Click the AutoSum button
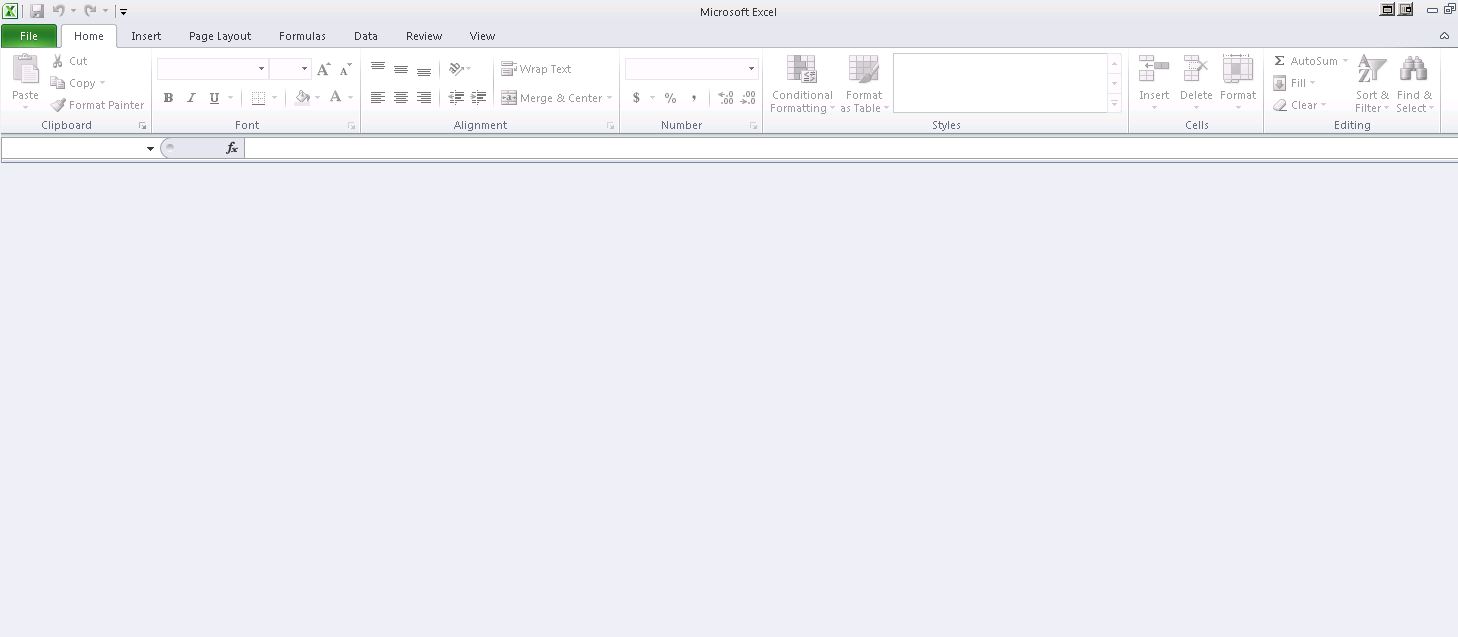Viewport: 1458px width, 637px height. 1305,61
